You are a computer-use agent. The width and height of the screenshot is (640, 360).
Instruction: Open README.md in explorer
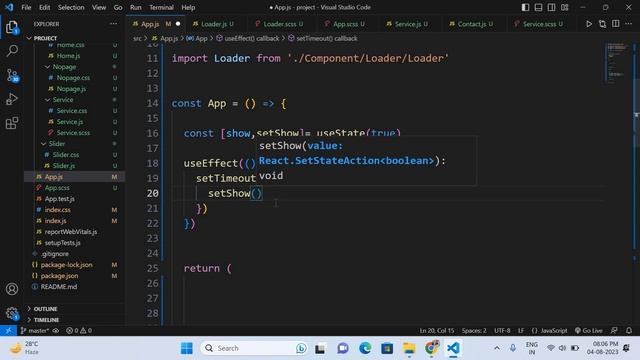point(59,287)
